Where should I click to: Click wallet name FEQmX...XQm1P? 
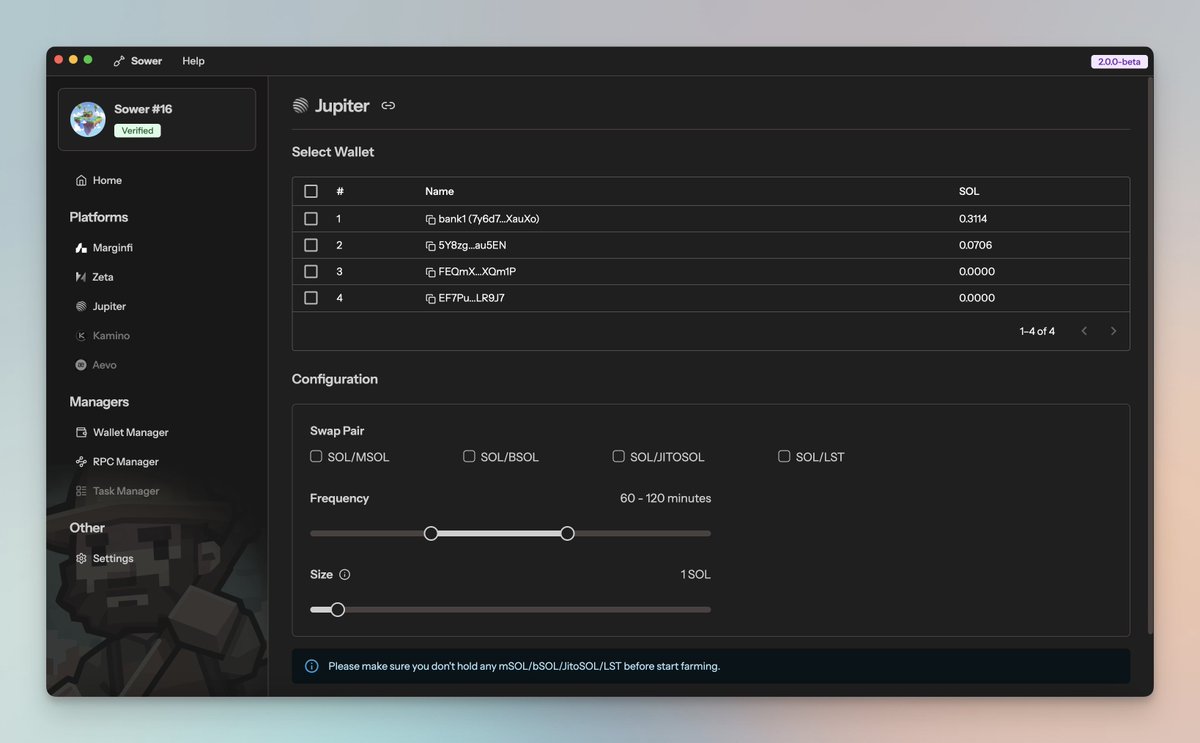[477, 272]
